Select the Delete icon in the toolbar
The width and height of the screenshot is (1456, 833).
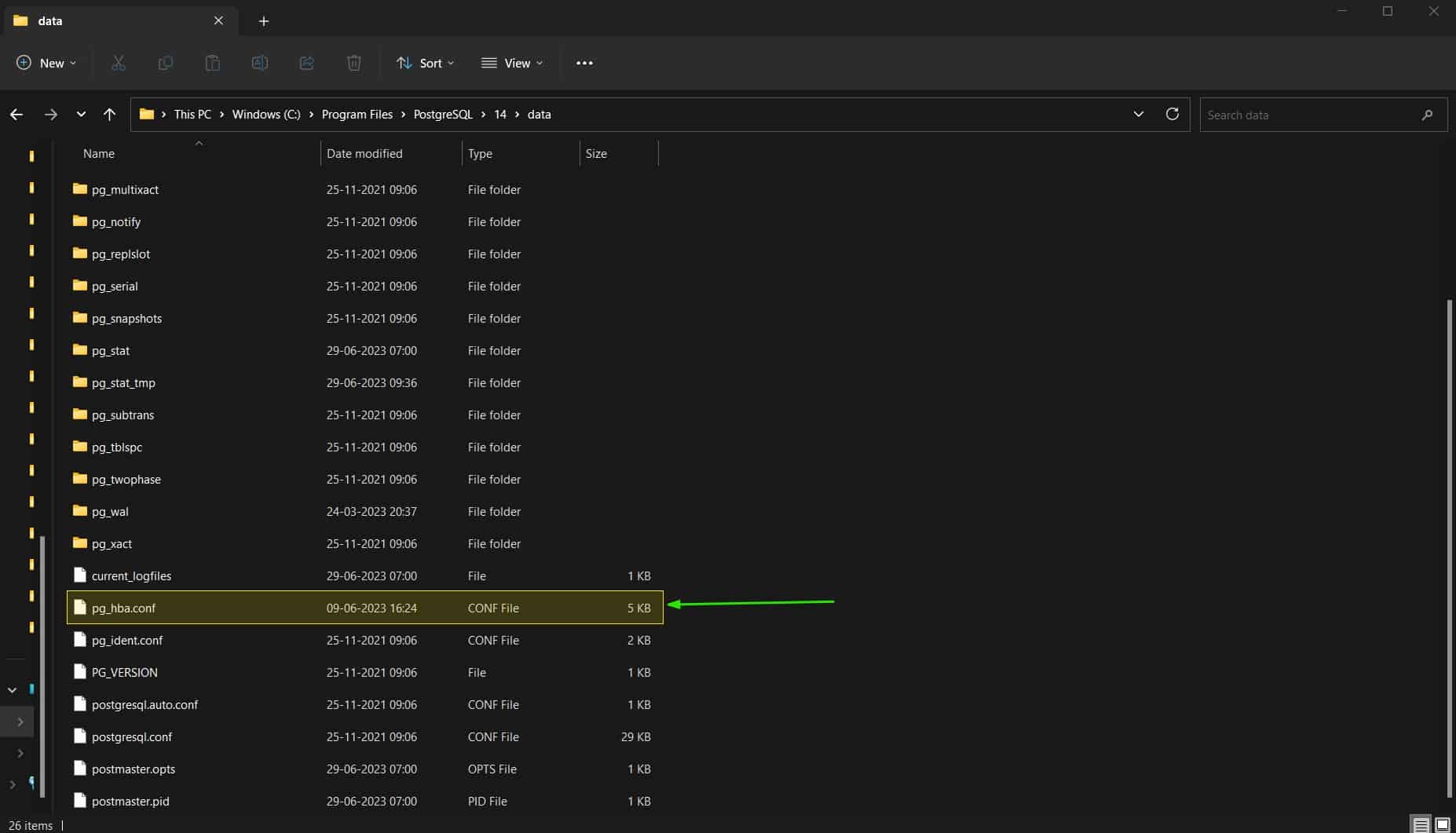point(353,63)
